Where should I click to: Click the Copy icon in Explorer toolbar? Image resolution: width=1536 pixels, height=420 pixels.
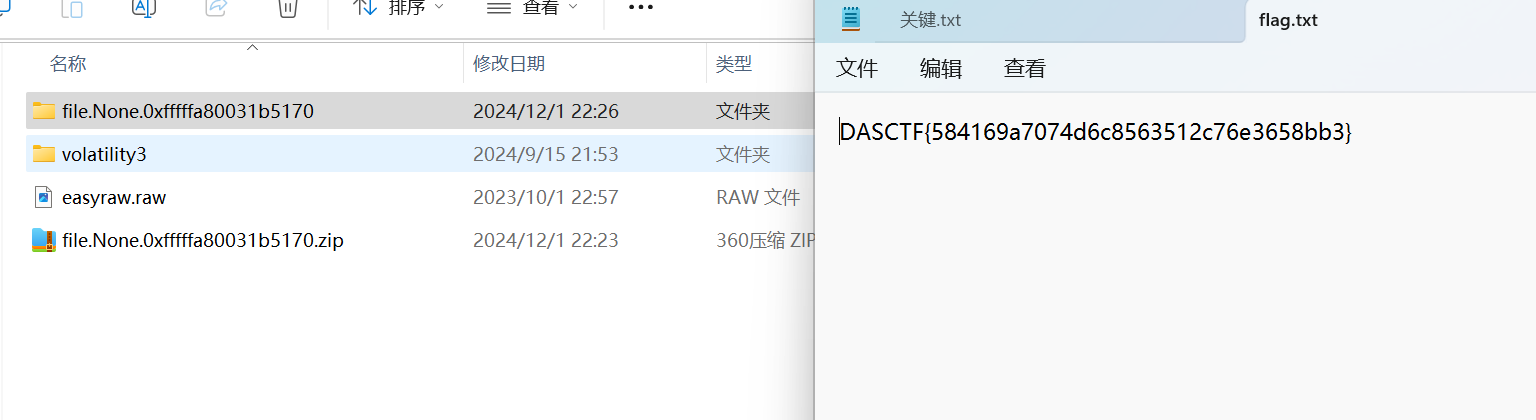click(x=73, y=8)
